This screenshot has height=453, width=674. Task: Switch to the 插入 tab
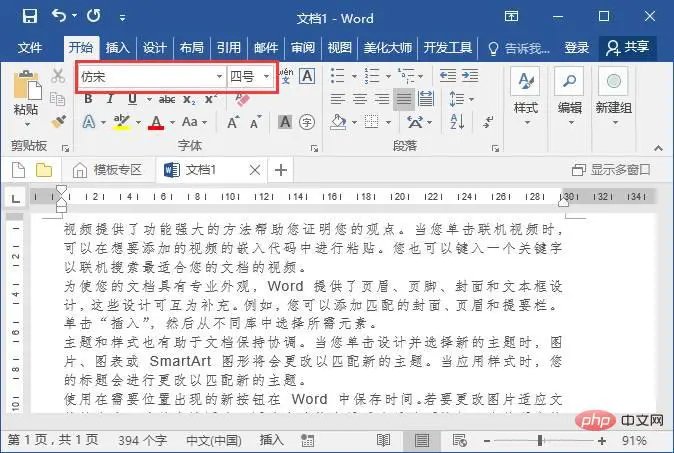click(117, 47)
